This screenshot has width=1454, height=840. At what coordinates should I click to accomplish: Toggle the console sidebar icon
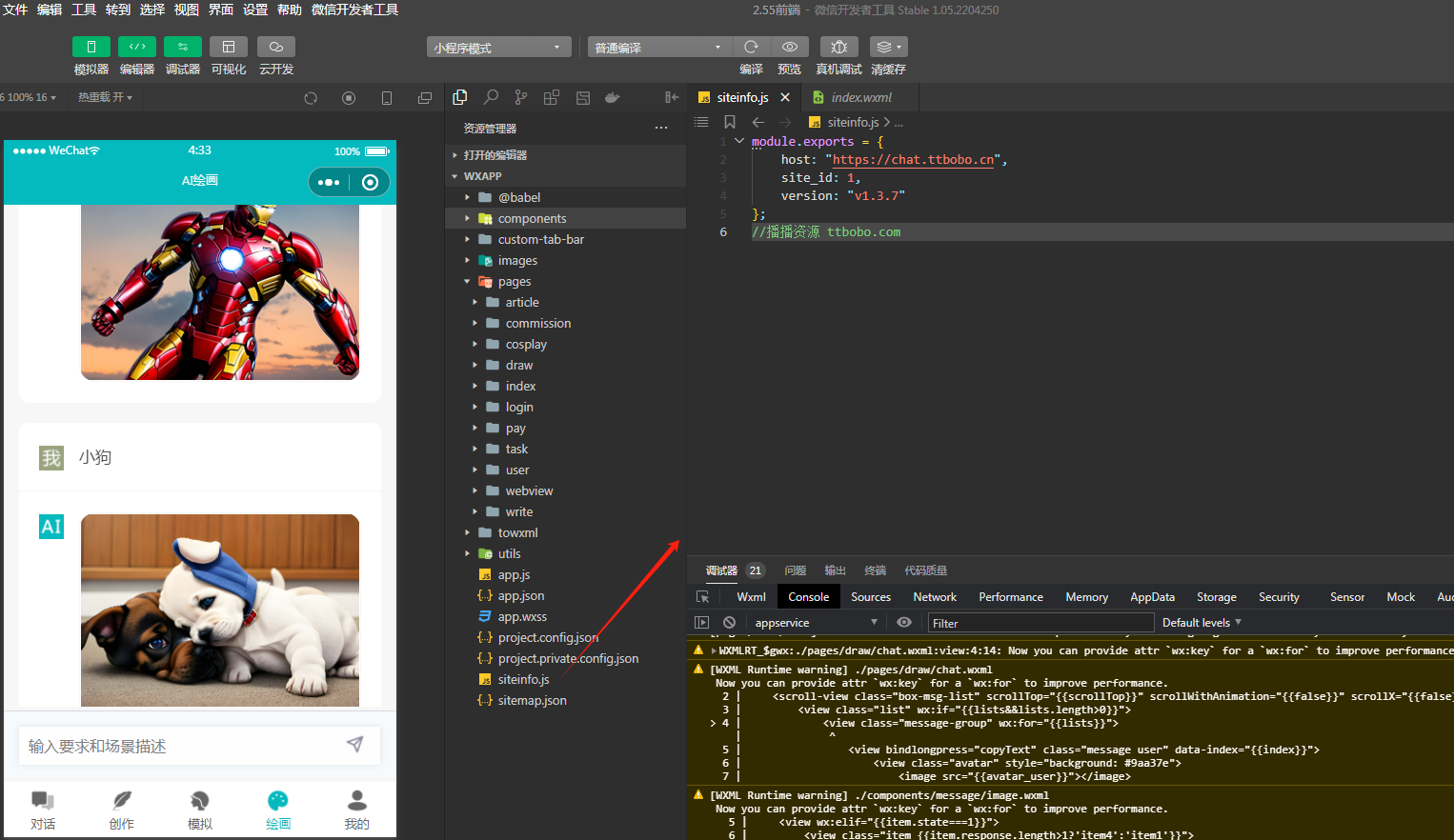point(702,622)
